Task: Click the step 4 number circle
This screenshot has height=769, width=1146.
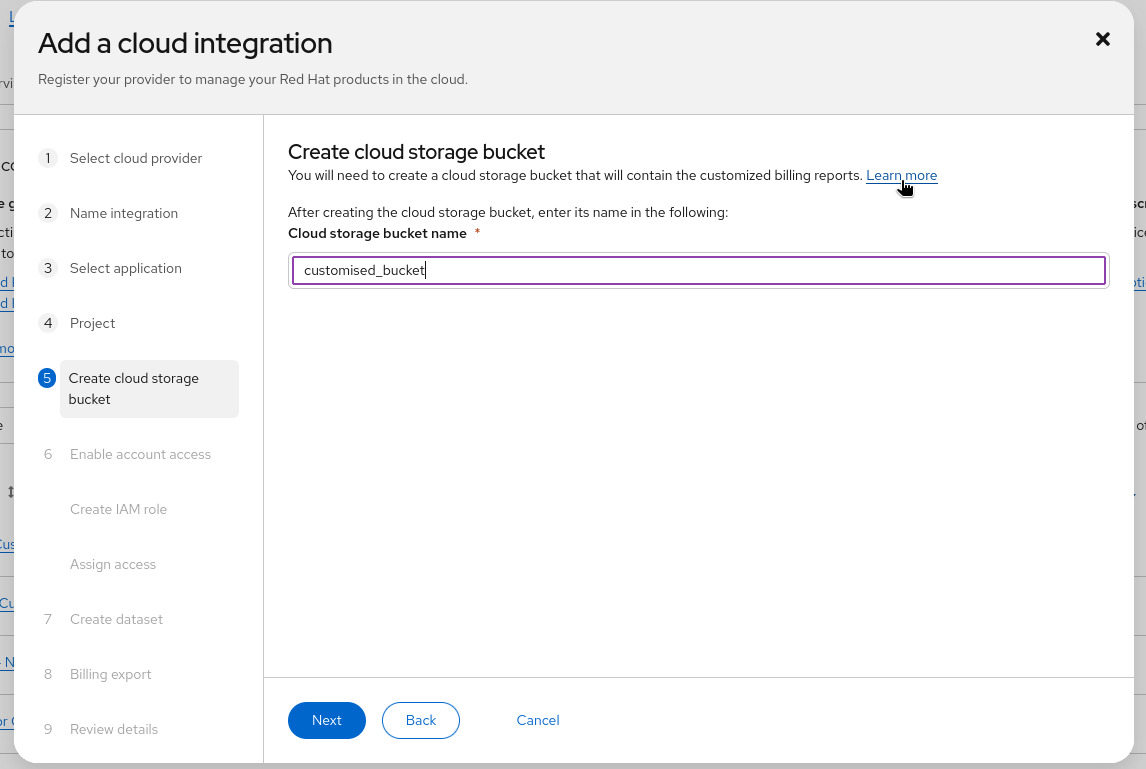Action: coord(47,323)
